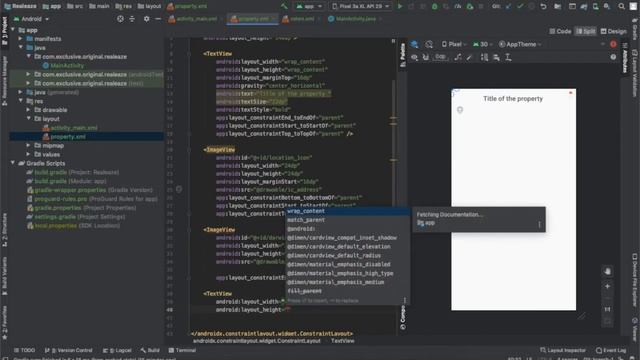Click the clear all constraints icon

[x=458, y=57]
